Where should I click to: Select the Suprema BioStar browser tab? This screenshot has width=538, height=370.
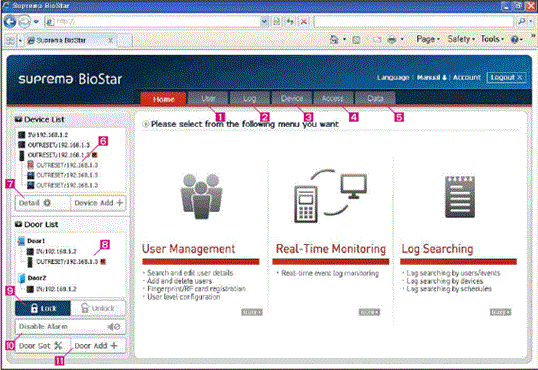tap(70, 41)
